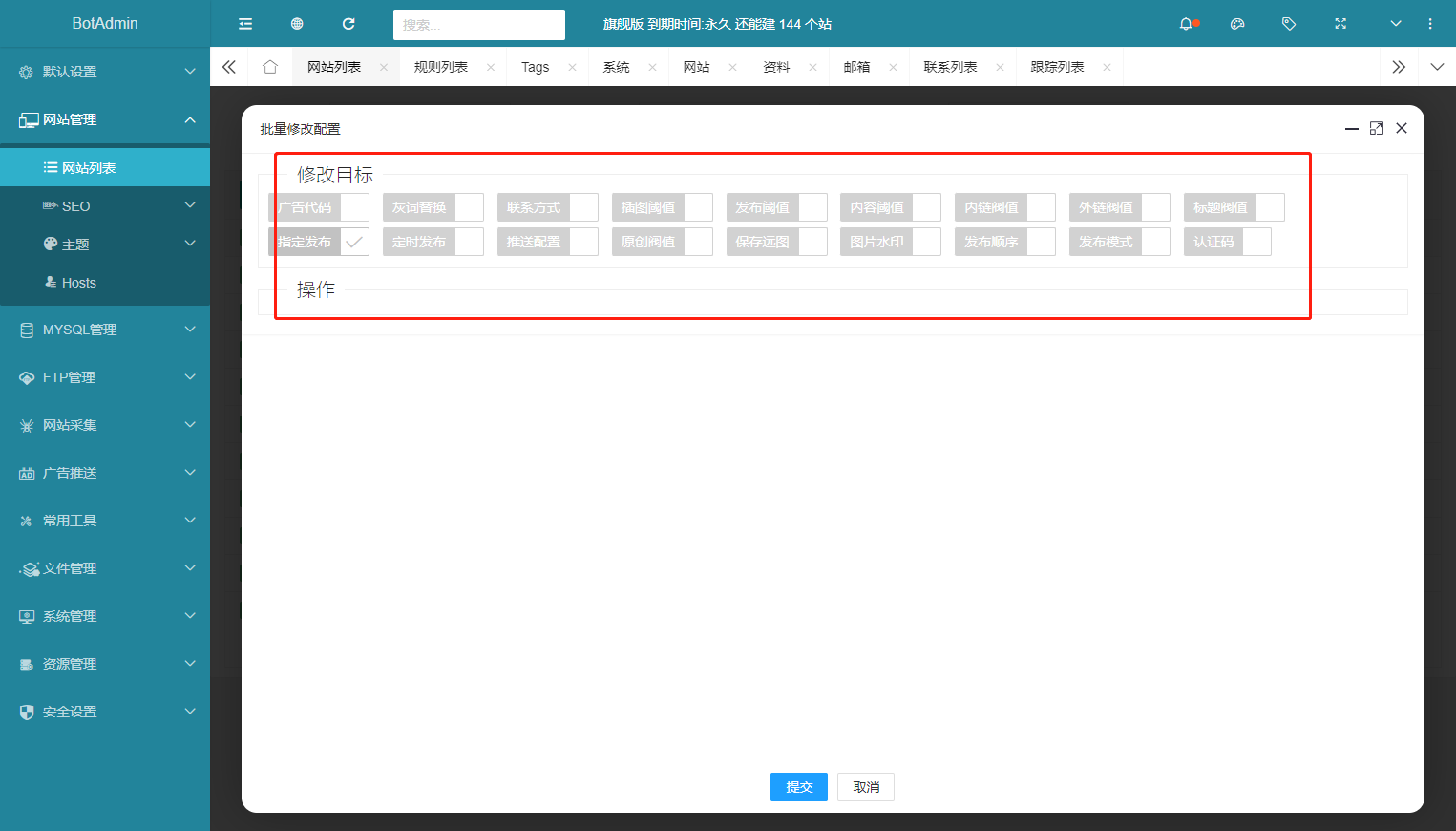Screen dimensions: 1456x831
Task: Click the tag icon in header
Action: [x=1289, y=24]
